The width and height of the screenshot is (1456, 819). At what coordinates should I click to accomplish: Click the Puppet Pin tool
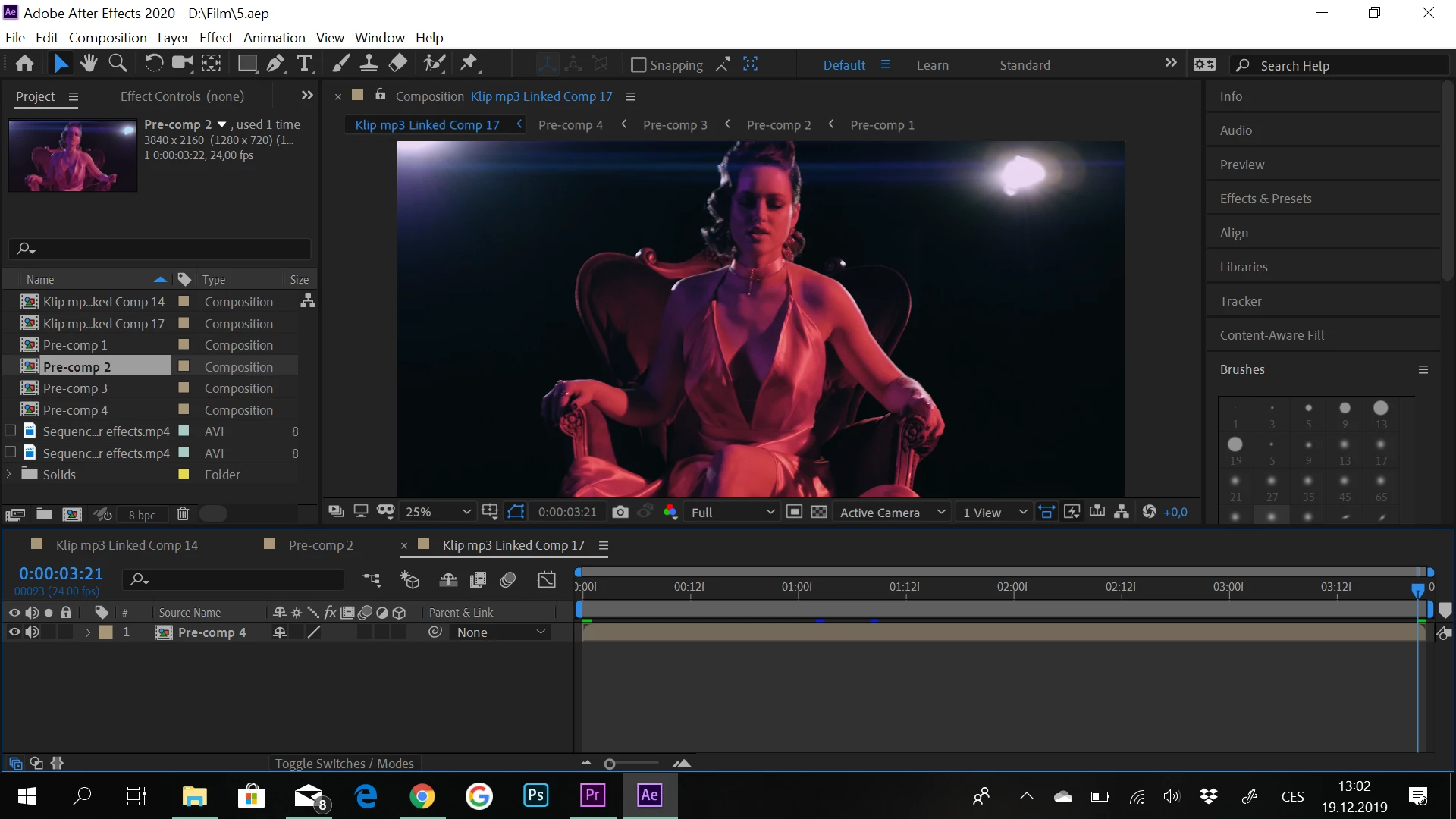[469, 64]
